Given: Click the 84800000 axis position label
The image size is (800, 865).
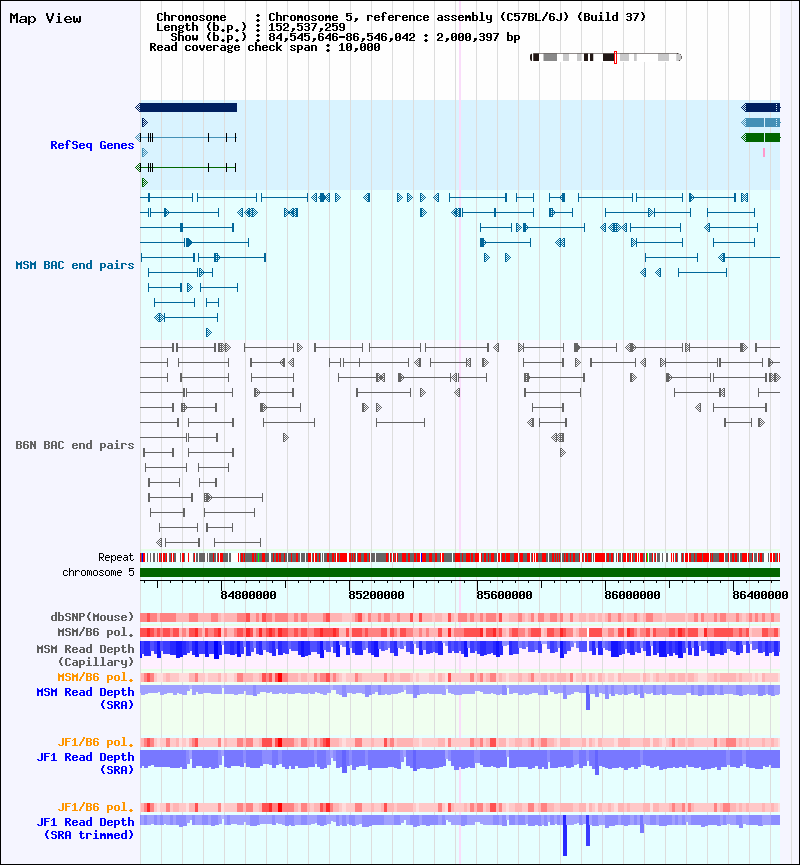Looking at the screenshot, I should 248,595.
